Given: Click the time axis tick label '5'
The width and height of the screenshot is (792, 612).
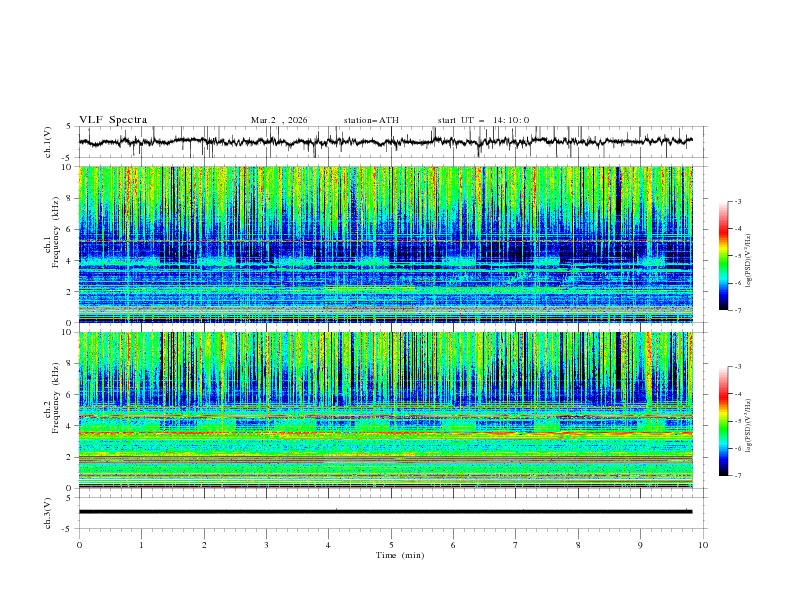Looking at the screenshot, I should [391, 545].
